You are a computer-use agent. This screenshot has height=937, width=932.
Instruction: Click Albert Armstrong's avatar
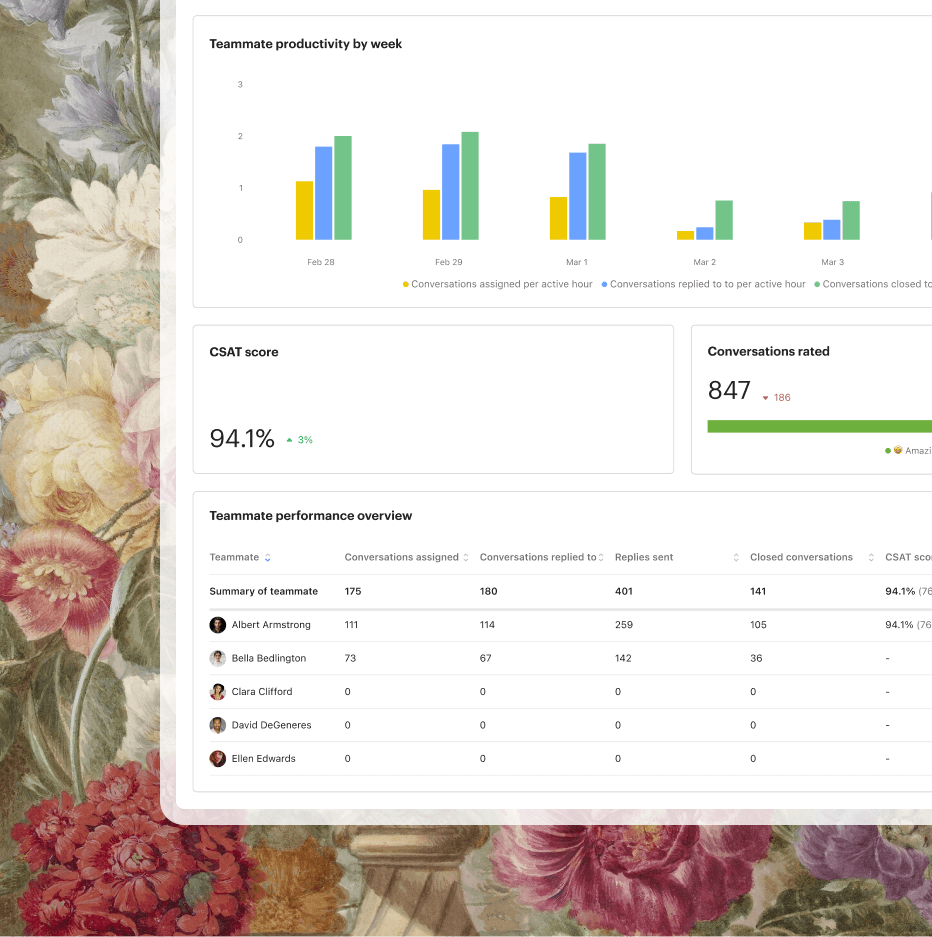point(217,625)
